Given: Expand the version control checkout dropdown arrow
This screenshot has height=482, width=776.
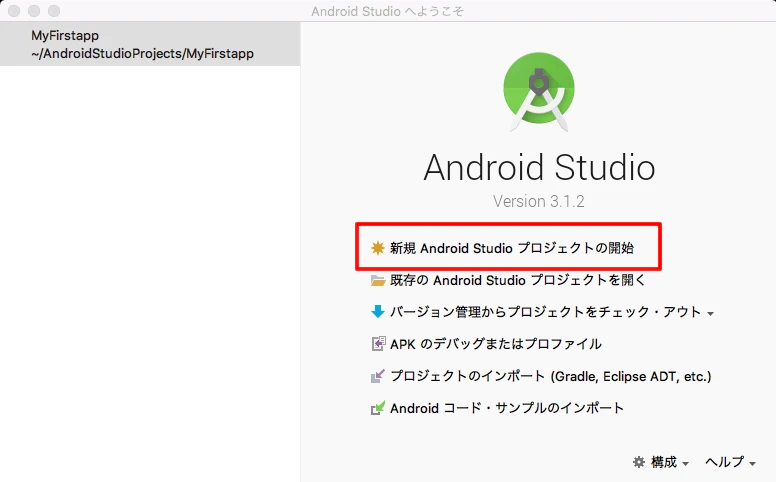Looking at the screenshot, I should click(x=710, y=314).
